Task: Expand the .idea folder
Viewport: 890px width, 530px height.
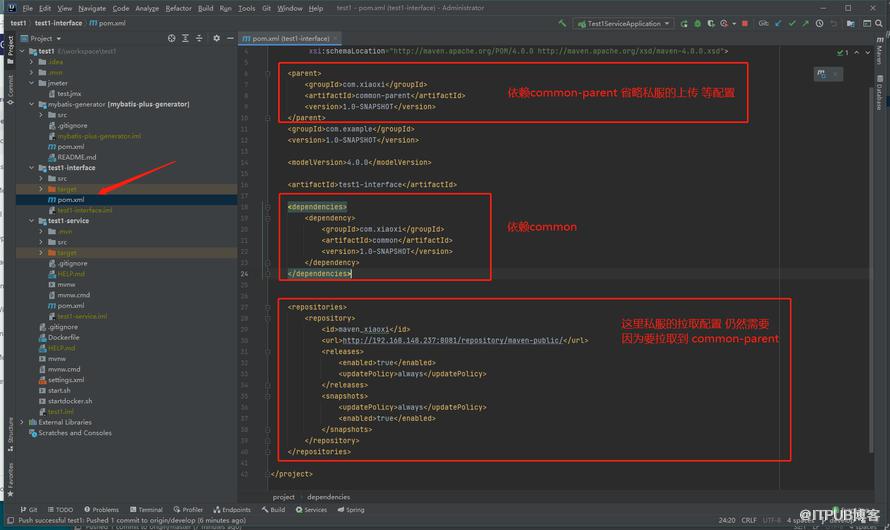Action: click(32, 62)
